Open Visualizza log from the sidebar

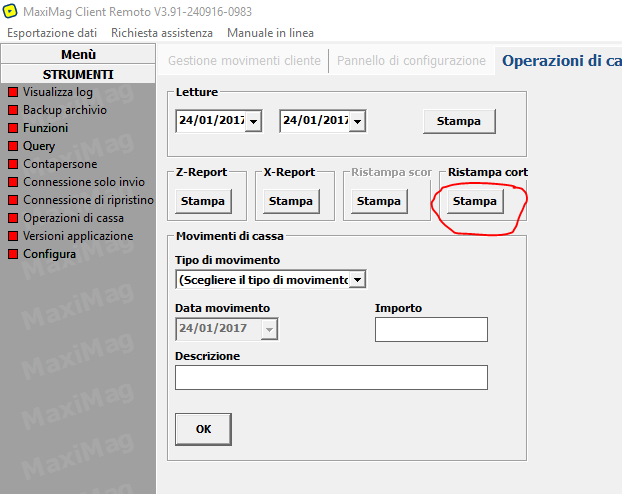click(58, 92)
